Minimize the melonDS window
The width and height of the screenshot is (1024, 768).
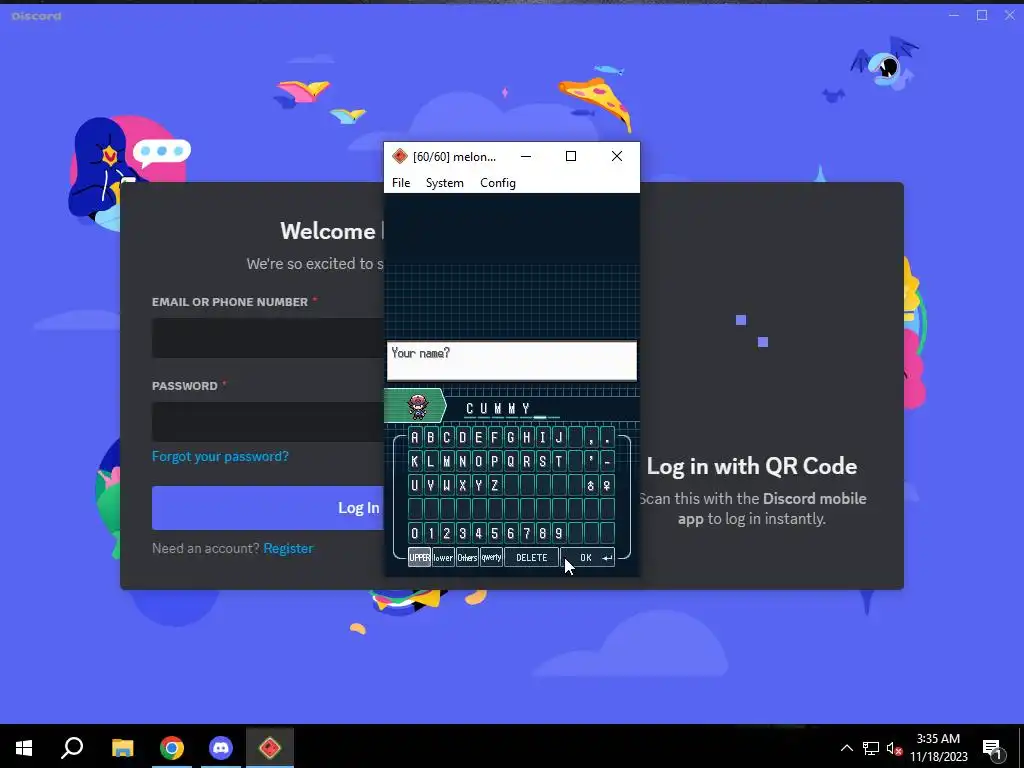tap(526, 156)
